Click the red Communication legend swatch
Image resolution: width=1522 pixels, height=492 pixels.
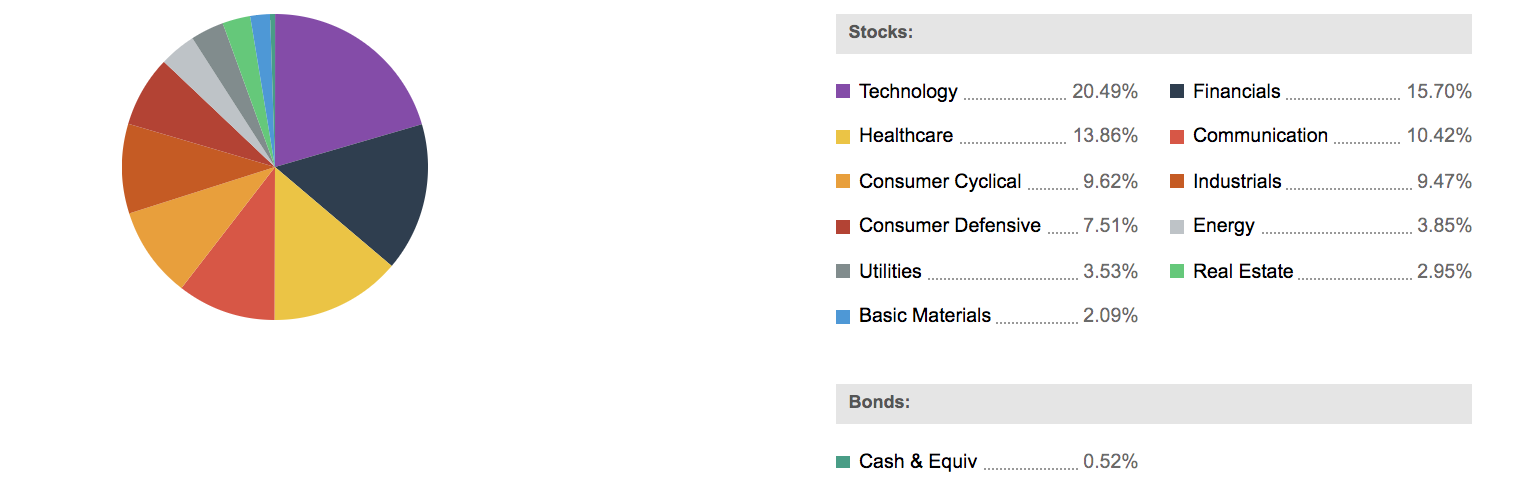(x=1177, y=136)
